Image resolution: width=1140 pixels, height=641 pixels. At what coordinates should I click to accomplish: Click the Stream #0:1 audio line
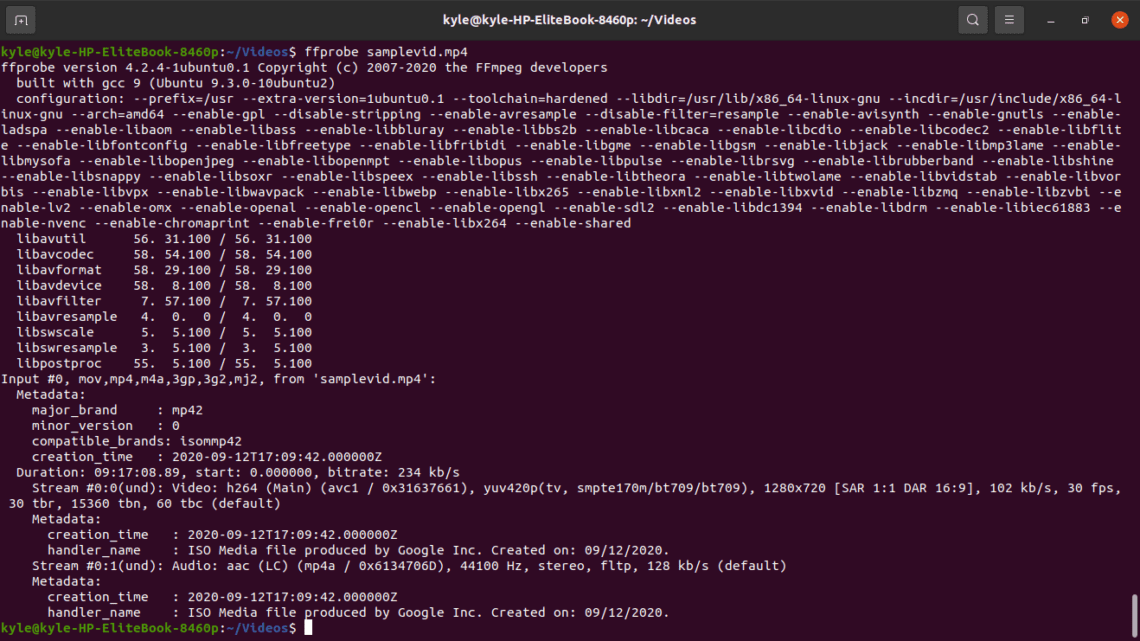tap(400, 566)
